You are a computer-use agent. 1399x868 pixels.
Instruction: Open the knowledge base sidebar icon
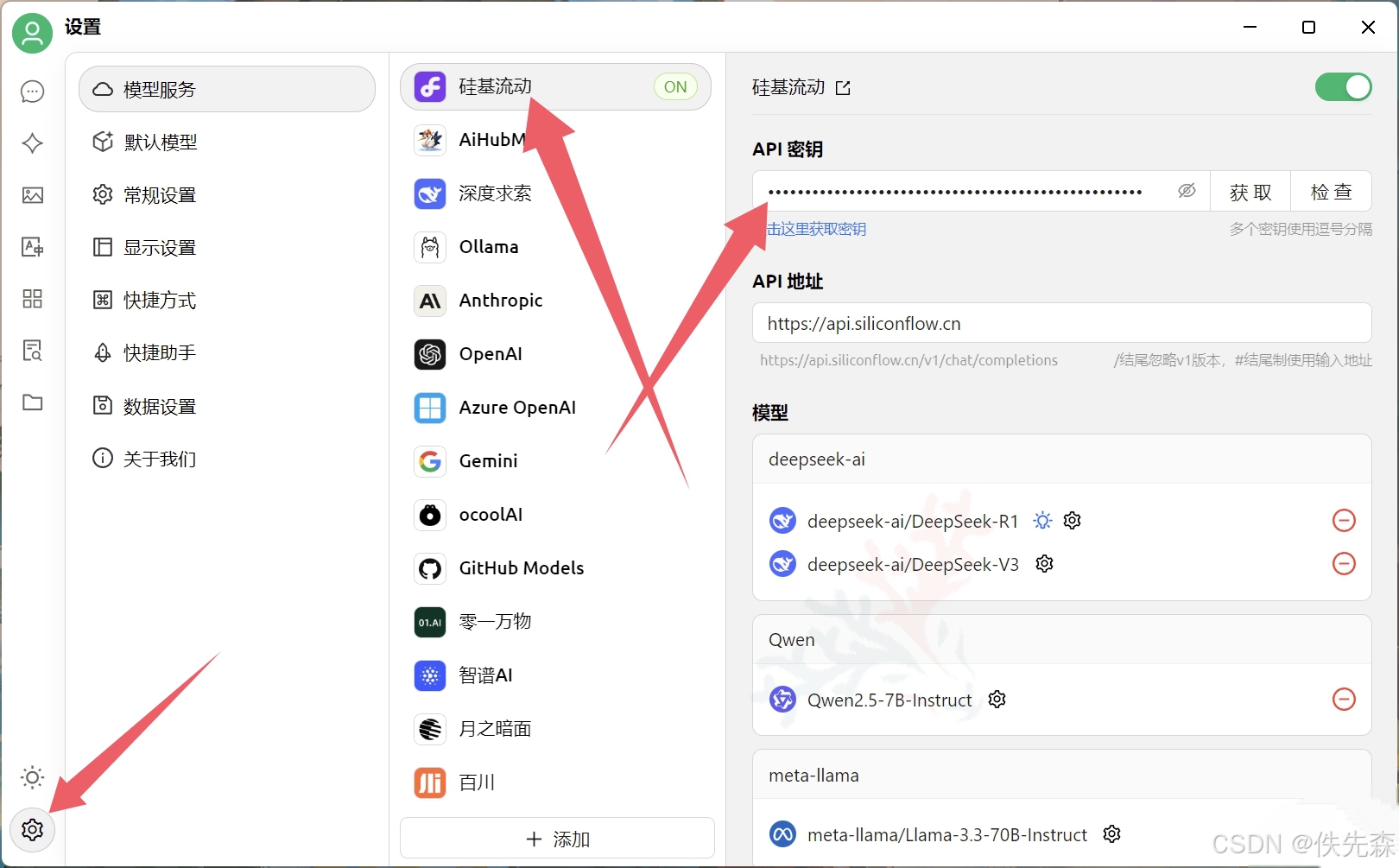pos(32,351)
